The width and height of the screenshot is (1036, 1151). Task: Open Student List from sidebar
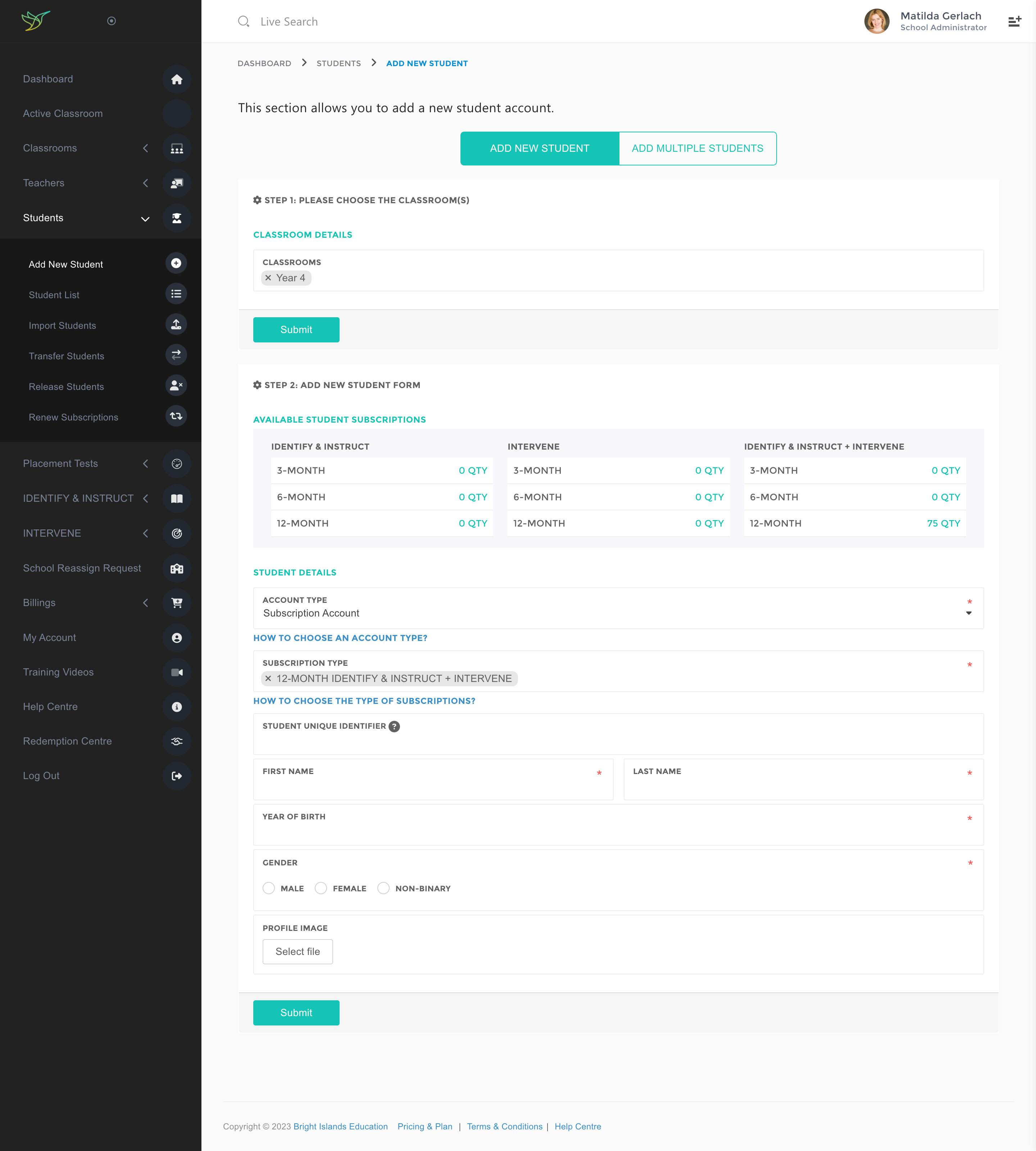[54, 295]
